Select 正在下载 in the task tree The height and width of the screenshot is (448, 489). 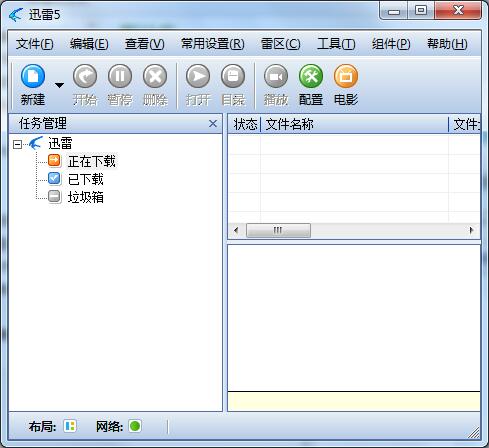[x=92, y=161]
